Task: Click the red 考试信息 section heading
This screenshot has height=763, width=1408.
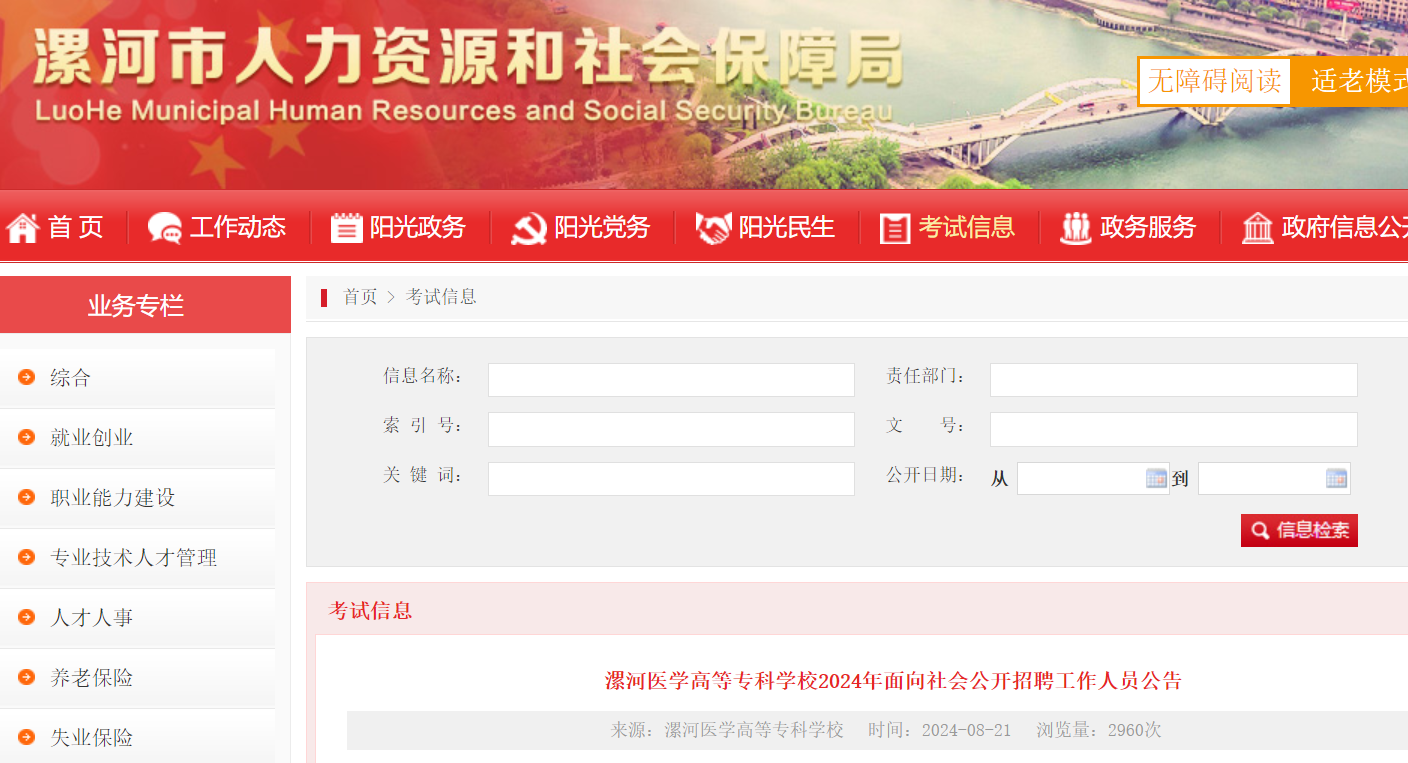Action: pos(370,610)
